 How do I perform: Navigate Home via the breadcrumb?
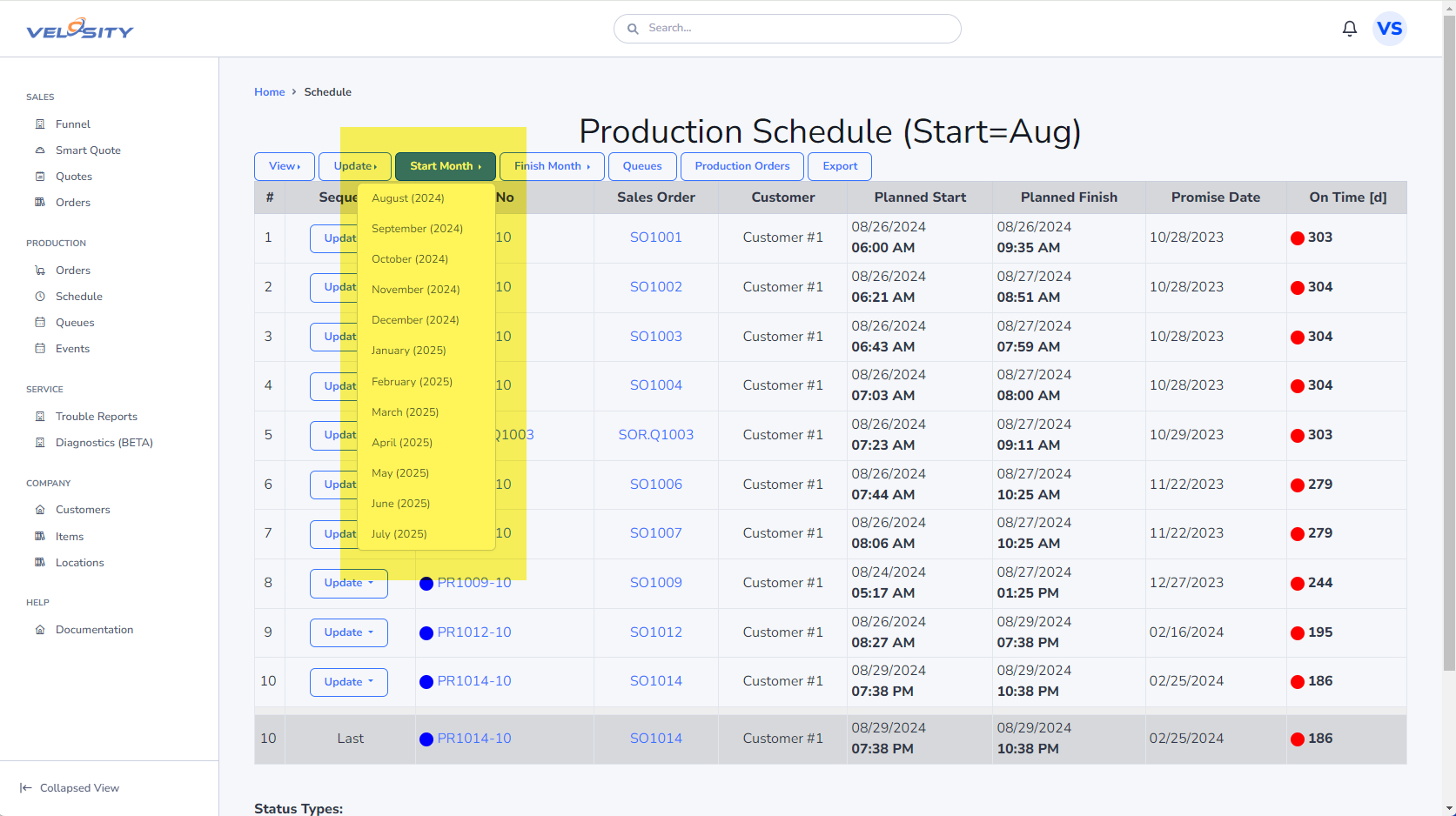pyautogui.click(x=269, y=92)
